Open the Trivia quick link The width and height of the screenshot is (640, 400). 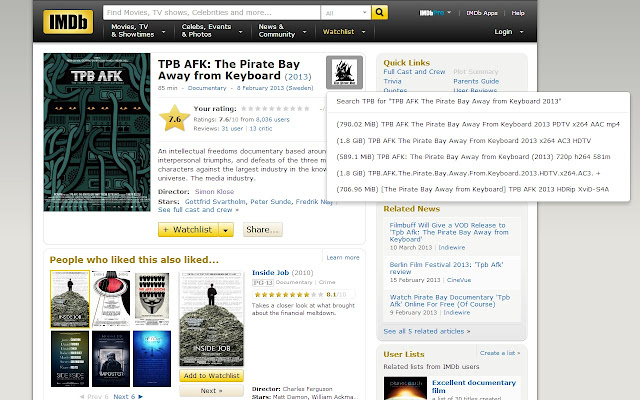coord(392,81)
